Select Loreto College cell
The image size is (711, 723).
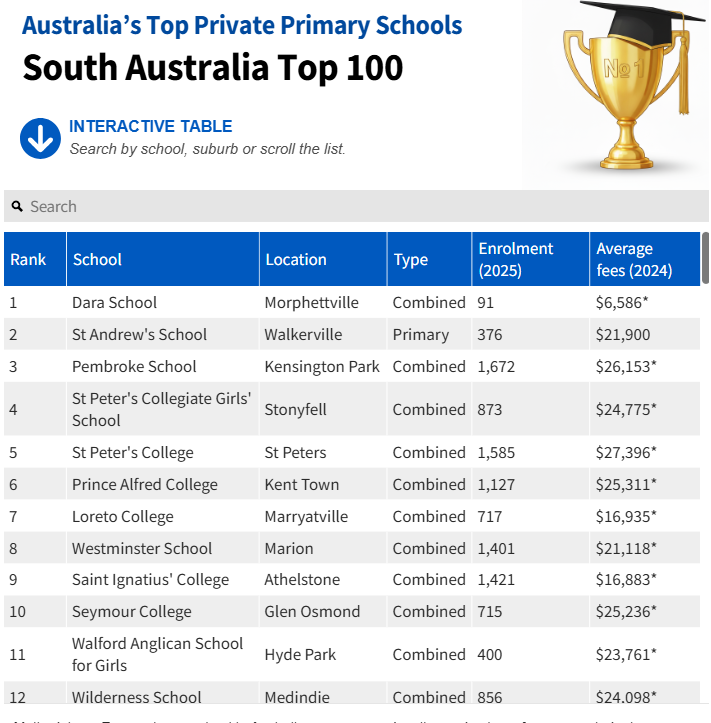pyautogui.click(x=163, y=516)
